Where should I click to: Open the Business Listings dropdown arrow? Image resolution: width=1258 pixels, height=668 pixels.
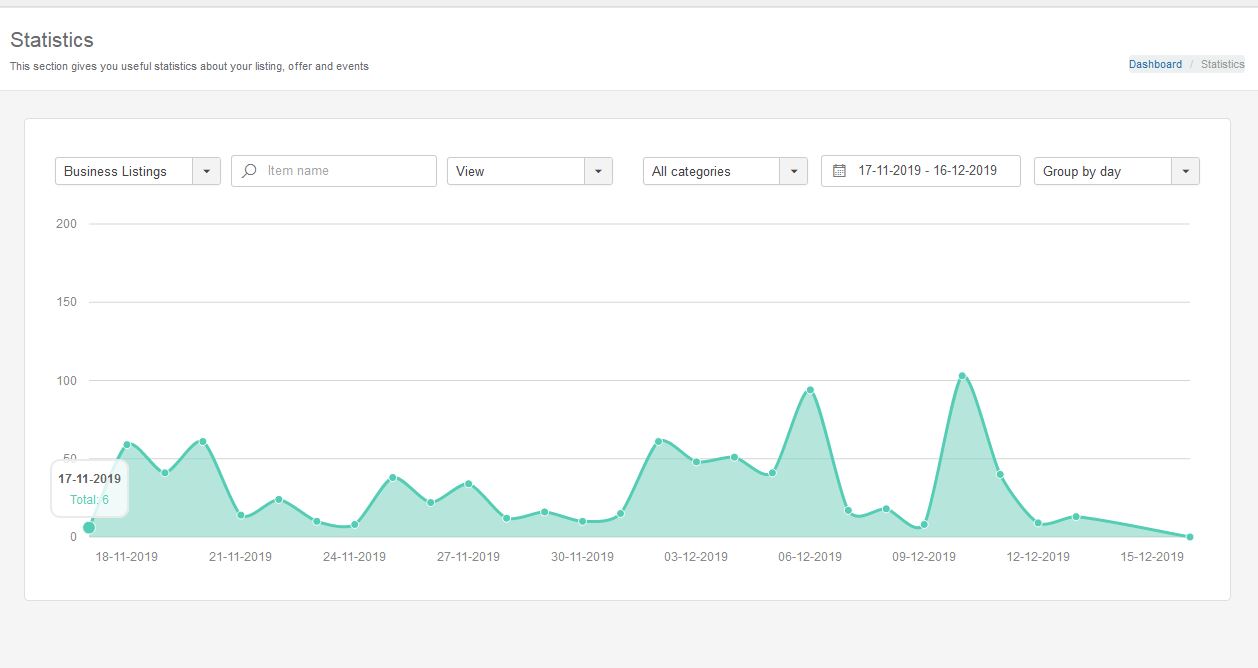coord(206,171)
